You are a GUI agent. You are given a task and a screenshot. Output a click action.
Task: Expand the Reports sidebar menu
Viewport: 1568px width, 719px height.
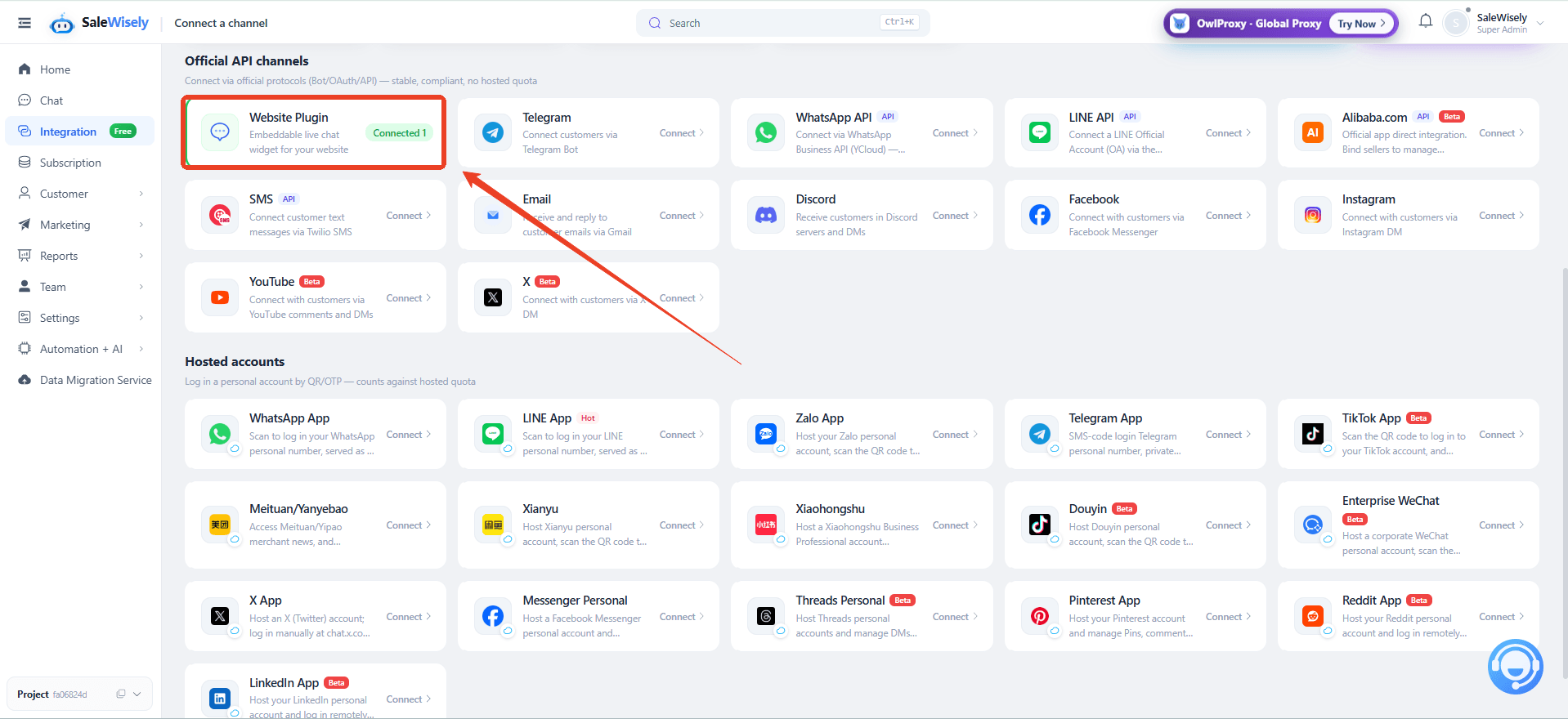tap(80, 256)
